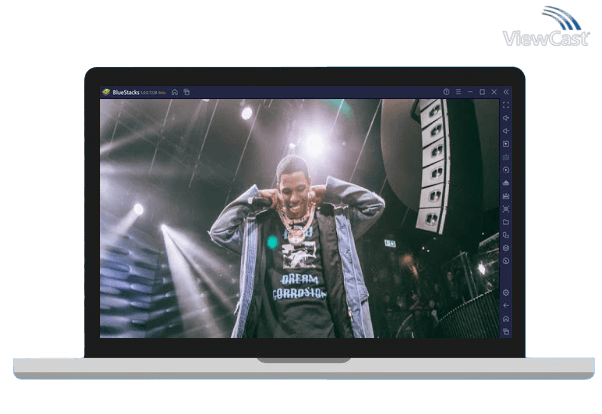Open settings via the sidebar gear icon

tap(506, 293)
